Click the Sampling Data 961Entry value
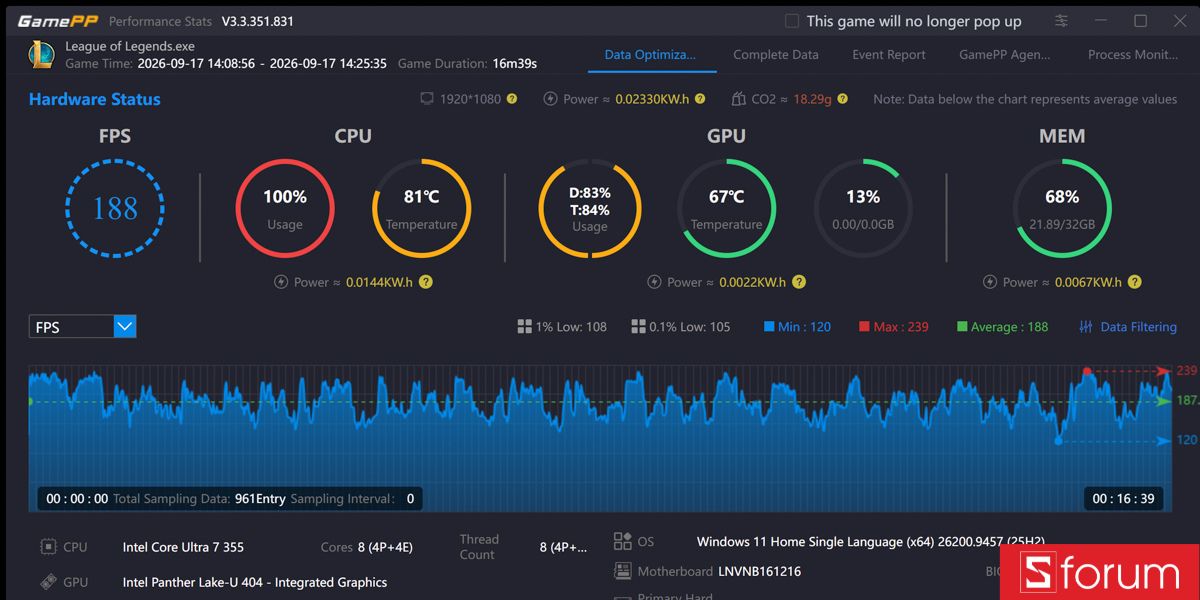The width and height of the screenshot is (1200, 600). pyautogui.click(x=260, y=498)
